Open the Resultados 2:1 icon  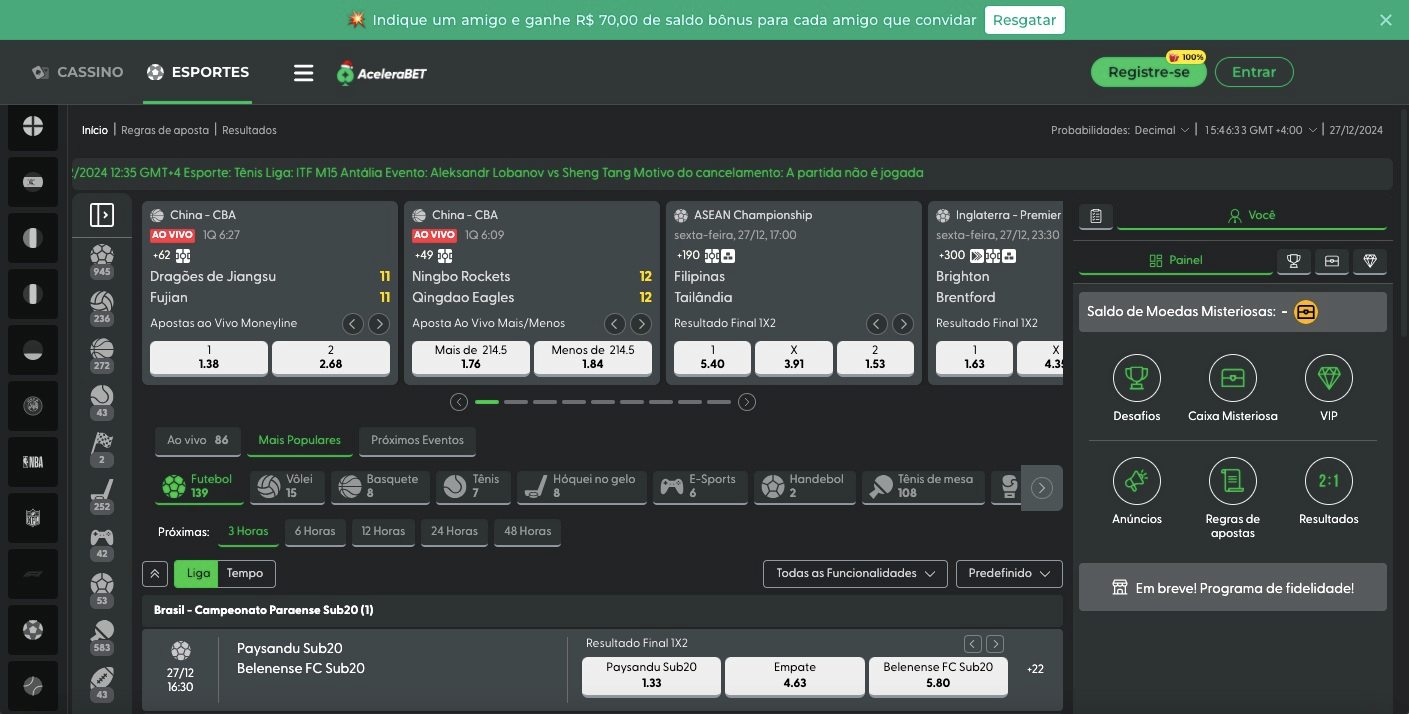[1329, 481]
